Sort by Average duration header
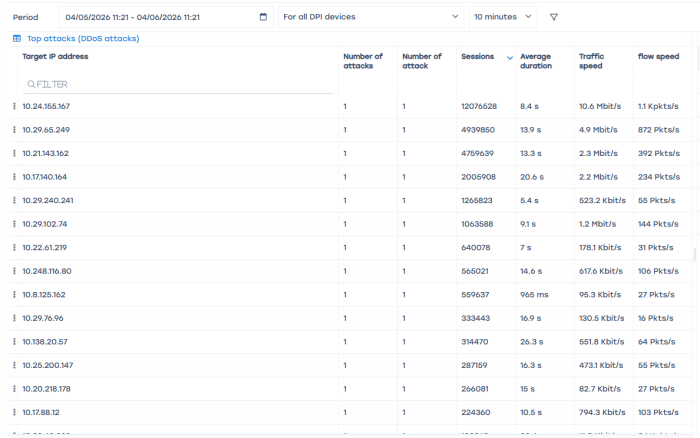This screenshot has width=700, height=438. tap(536, 61)
